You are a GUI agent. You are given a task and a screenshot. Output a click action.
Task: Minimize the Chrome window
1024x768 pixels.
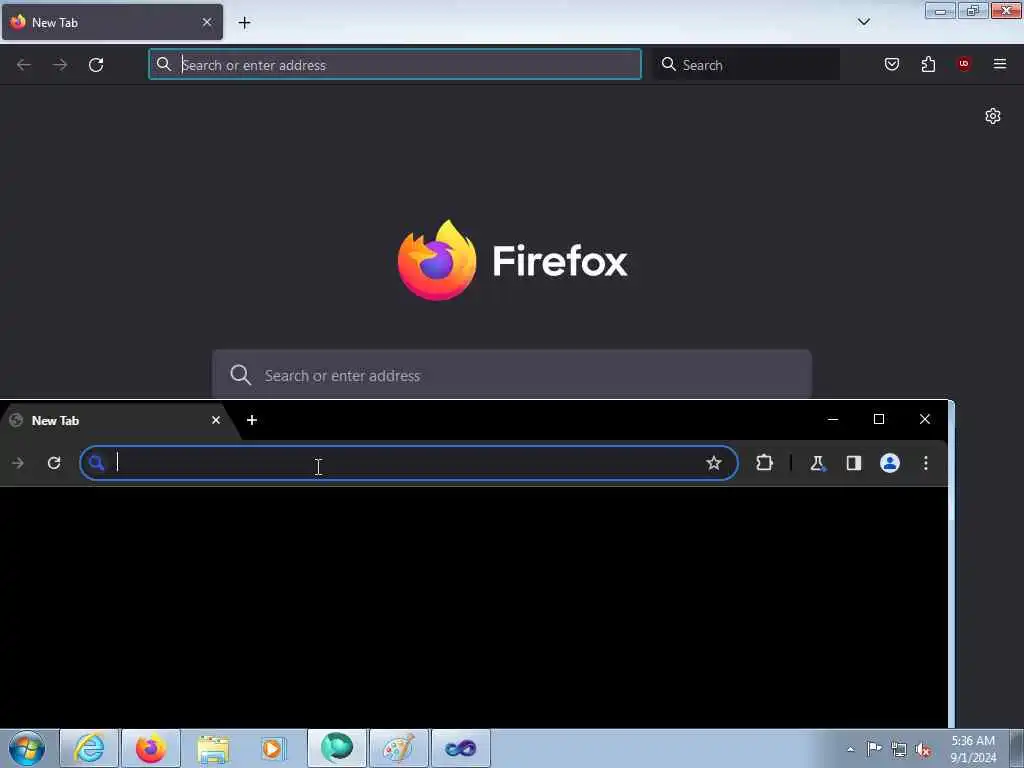pyautogui.click(x=833, y=419)
